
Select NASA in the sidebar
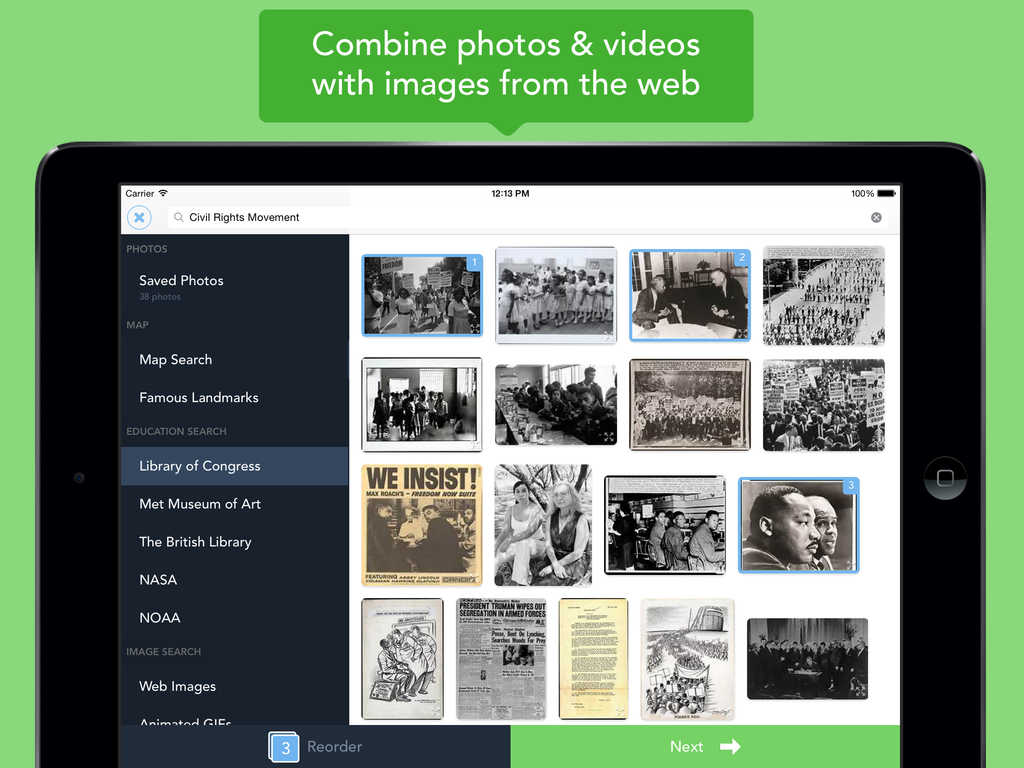(157, 579)
